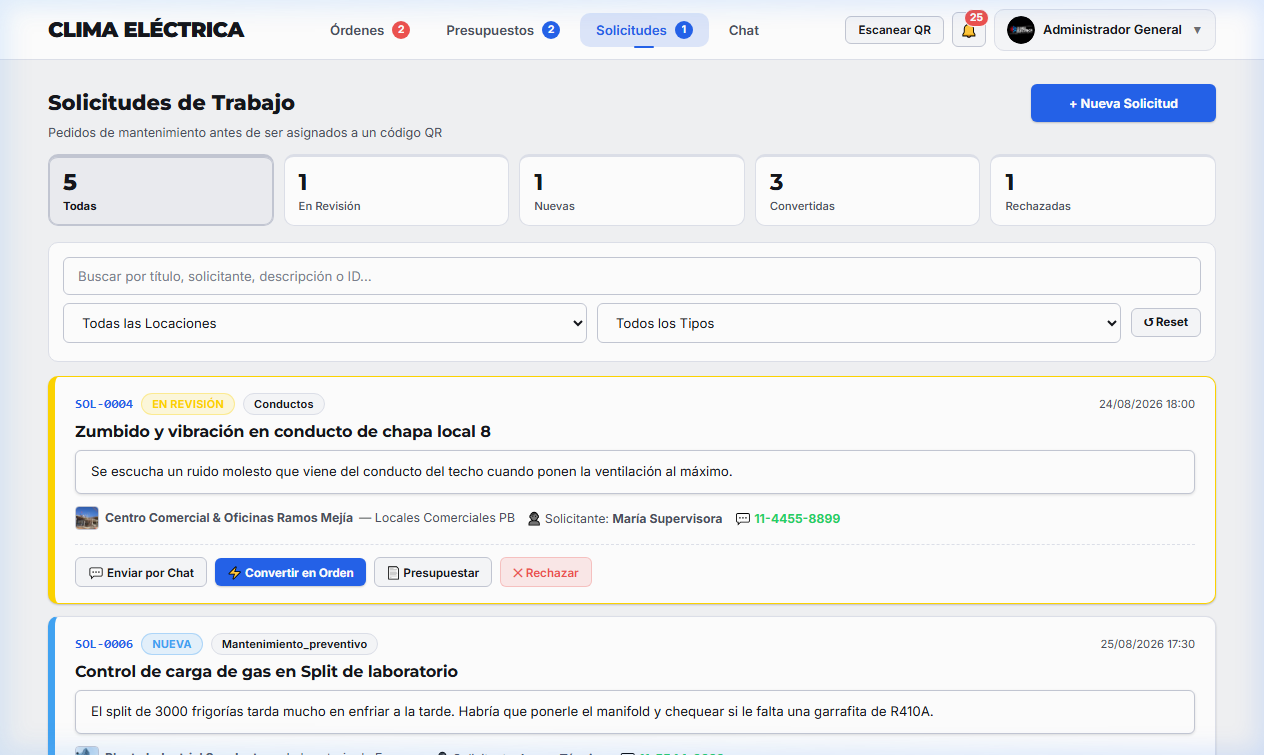Reset the filters with Reset button
This screenshot has width=1264, height=755.
pos(1166,322)
